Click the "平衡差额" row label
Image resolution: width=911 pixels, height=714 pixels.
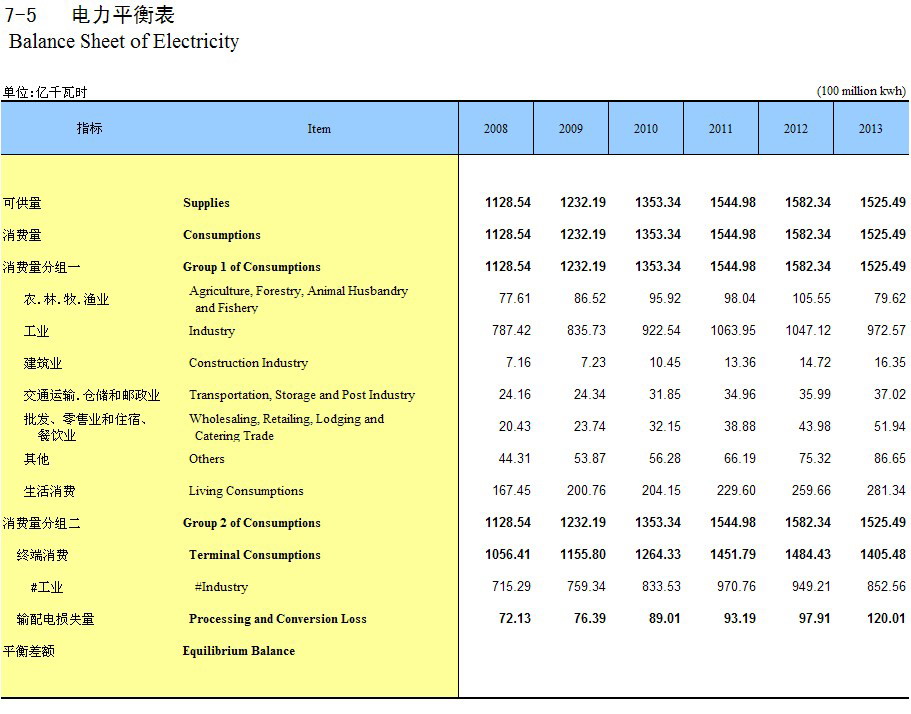(x=29, y=651)
